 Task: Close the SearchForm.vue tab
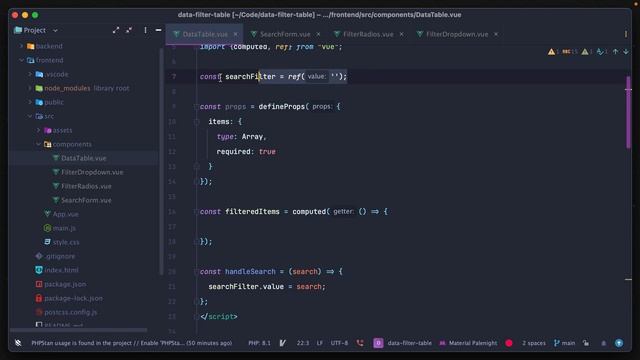tap(318, 34)
